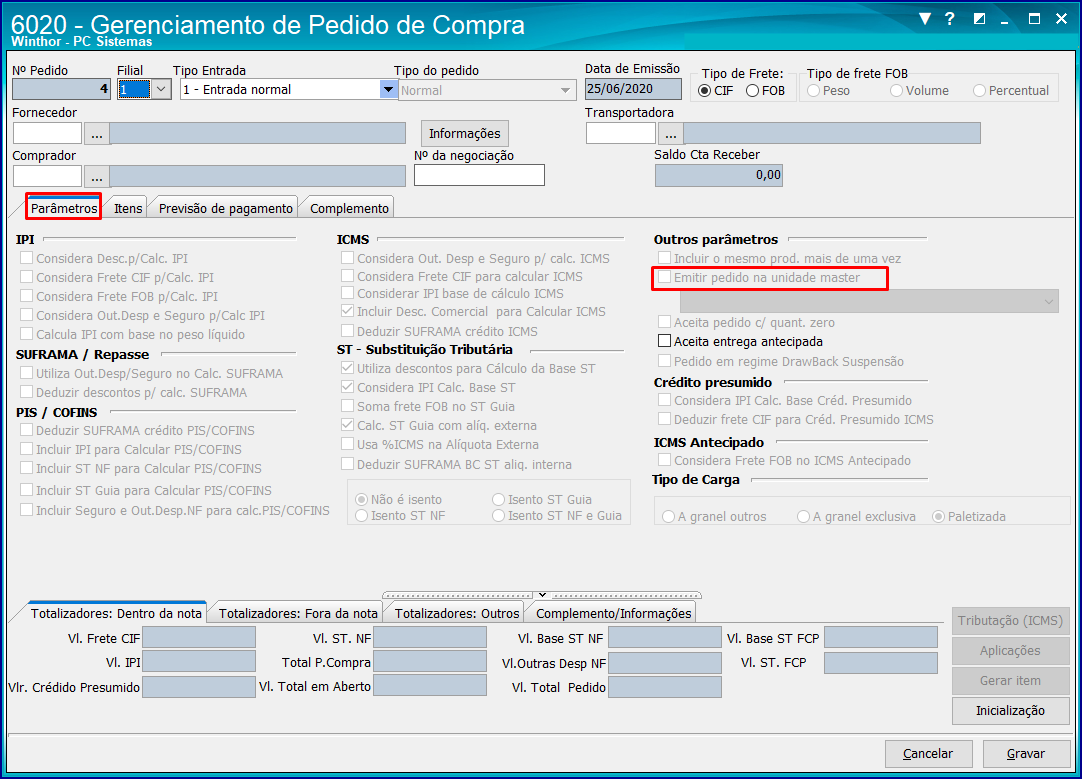Viewport: 1082px width, 779px height.
Task: Toggle Emitir pedido na unidade master
Action: point(665,277)
